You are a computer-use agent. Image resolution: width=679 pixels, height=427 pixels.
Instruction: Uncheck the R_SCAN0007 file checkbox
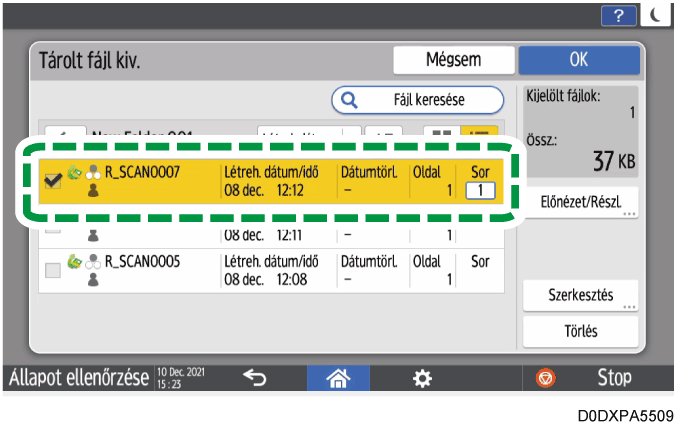click(x=54, y=180)
